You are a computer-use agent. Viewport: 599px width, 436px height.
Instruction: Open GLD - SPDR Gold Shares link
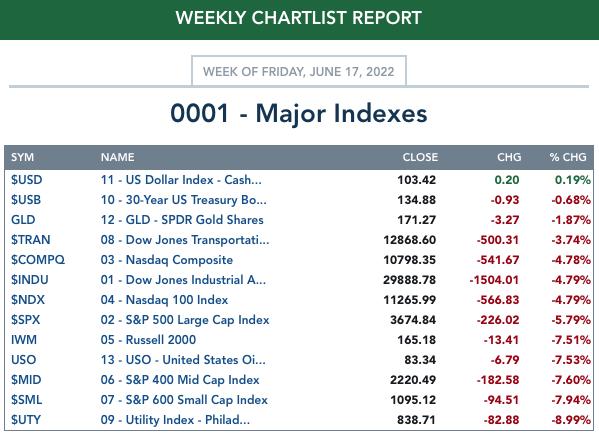pyautogui.click(x=182, y=220)
